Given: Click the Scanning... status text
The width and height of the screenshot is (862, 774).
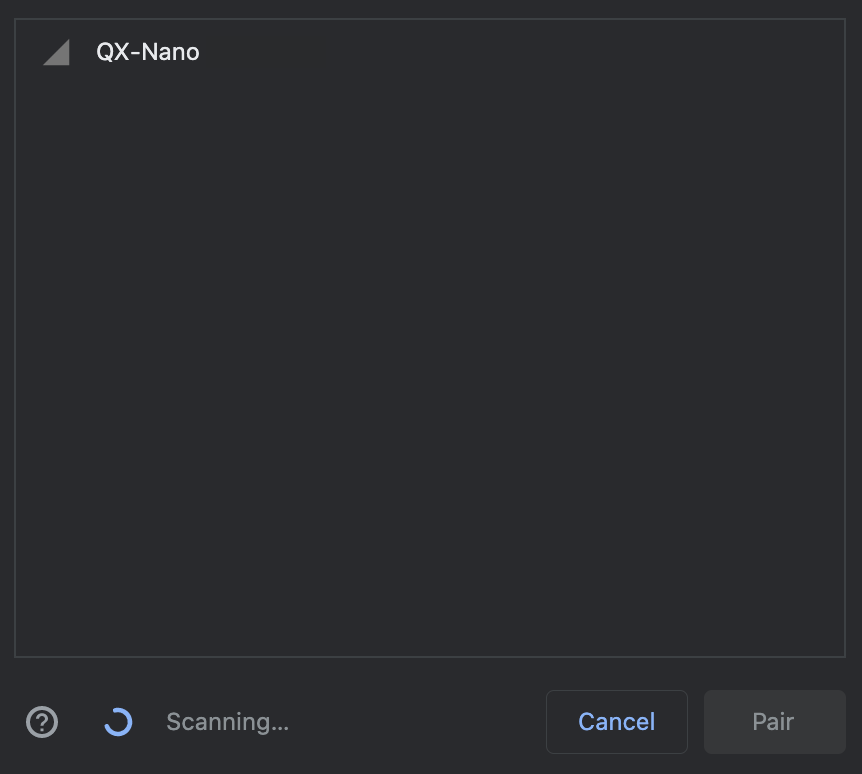Looking at the screenshot, I should point(228,722).
